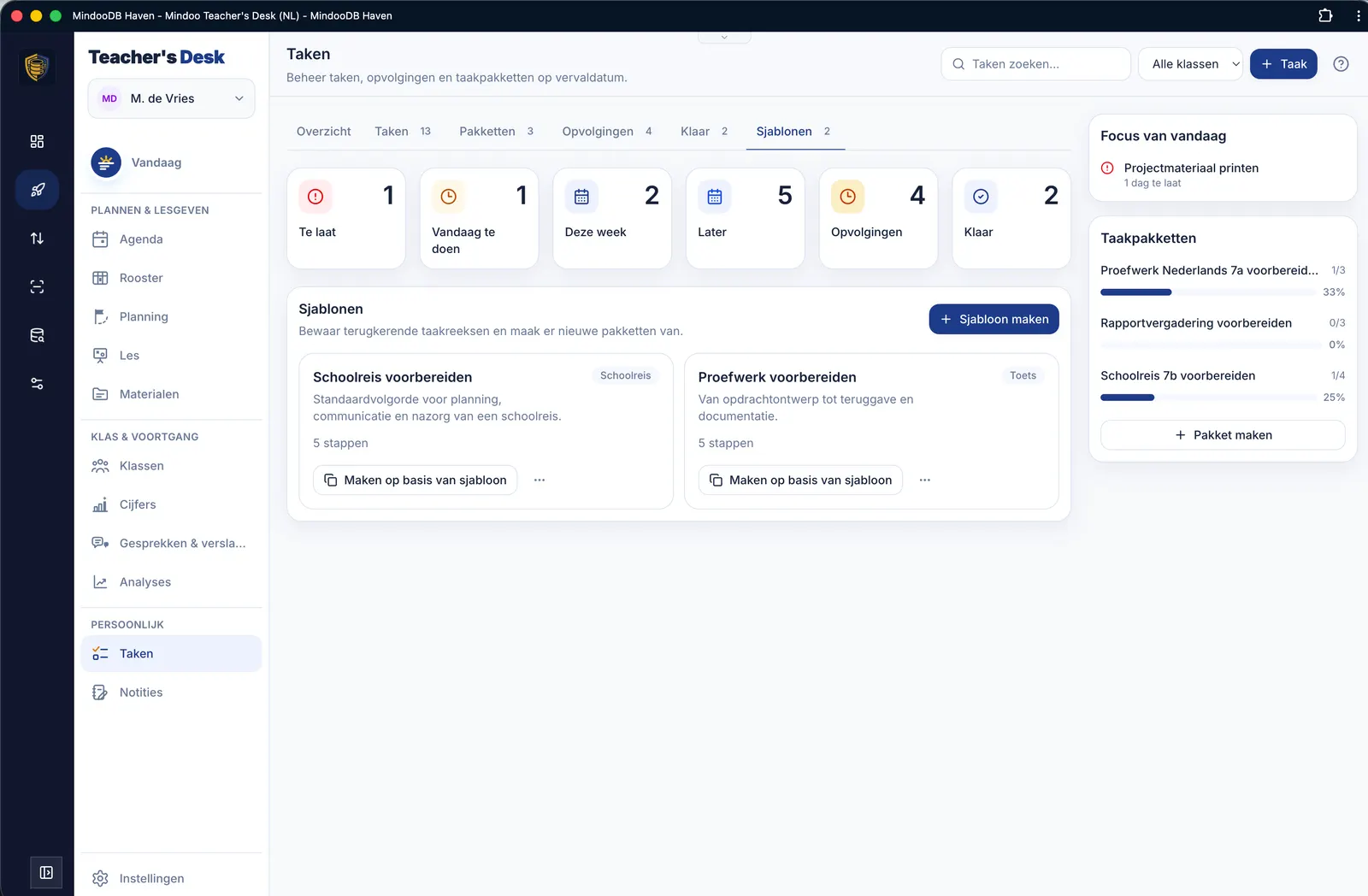Image resolution: width=1368 pixels, height=896 pixels.
Task: Toggle the sidebar collapse panel icon
Action: coord(46,873)
